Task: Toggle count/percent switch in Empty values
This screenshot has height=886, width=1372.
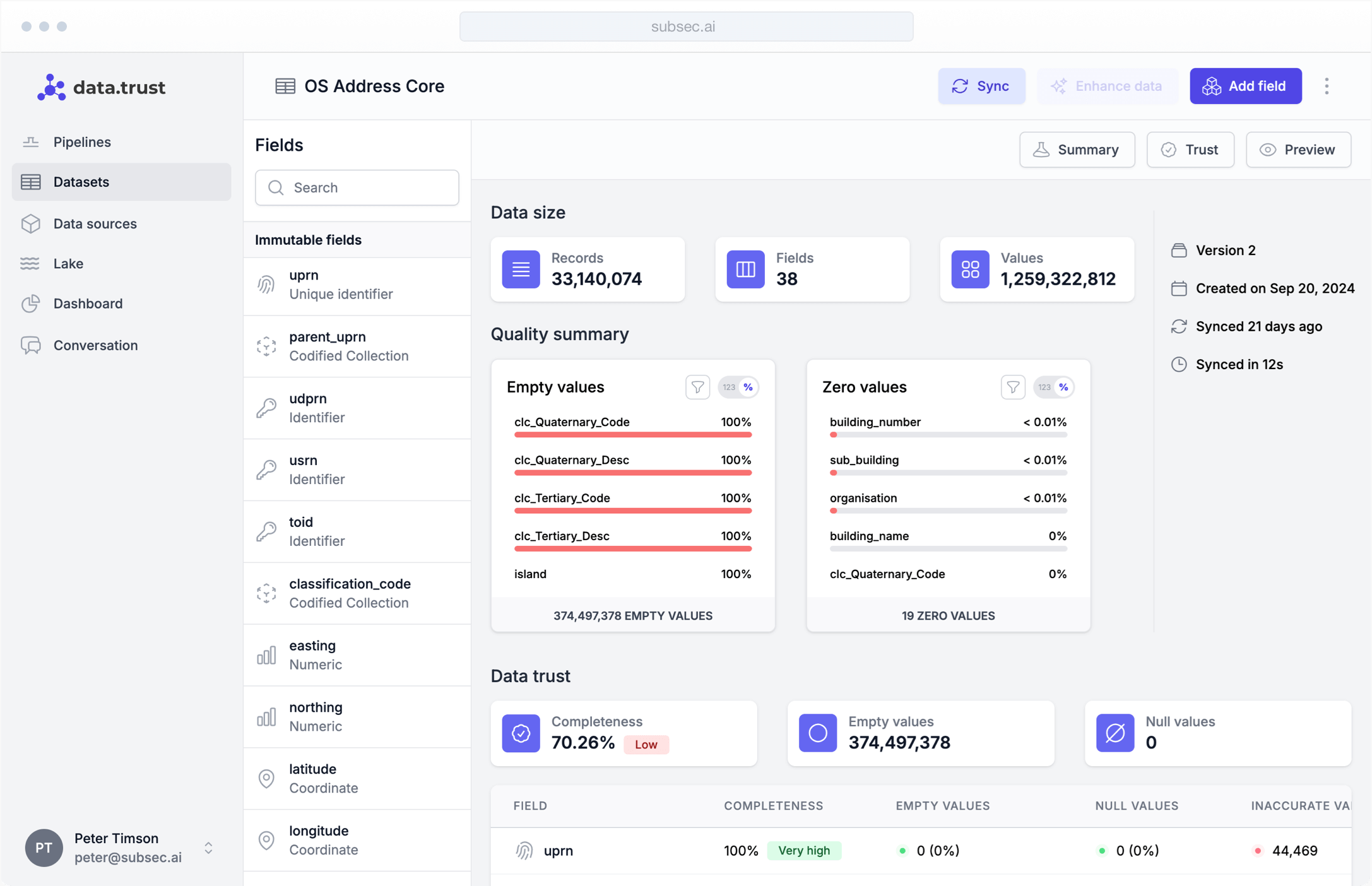Action: tap(738, 387)
